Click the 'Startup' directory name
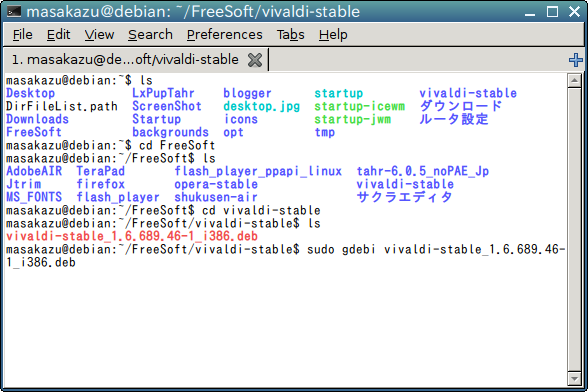The image size is (588, 392). 156,119
